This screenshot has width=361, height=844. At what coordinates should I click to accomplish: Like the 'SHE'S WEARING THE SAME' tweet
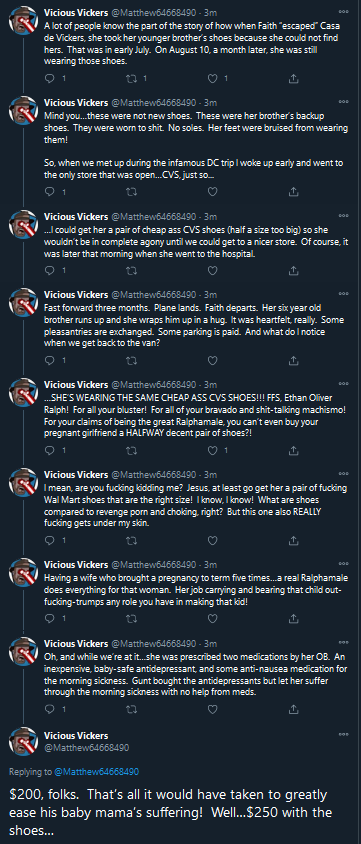tap(212, 450)
